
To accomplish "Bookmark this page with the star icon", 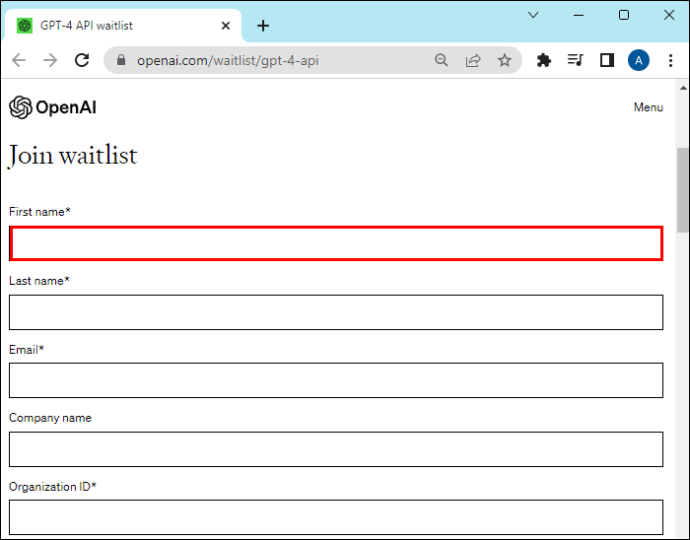I will (x=505, y=60).
